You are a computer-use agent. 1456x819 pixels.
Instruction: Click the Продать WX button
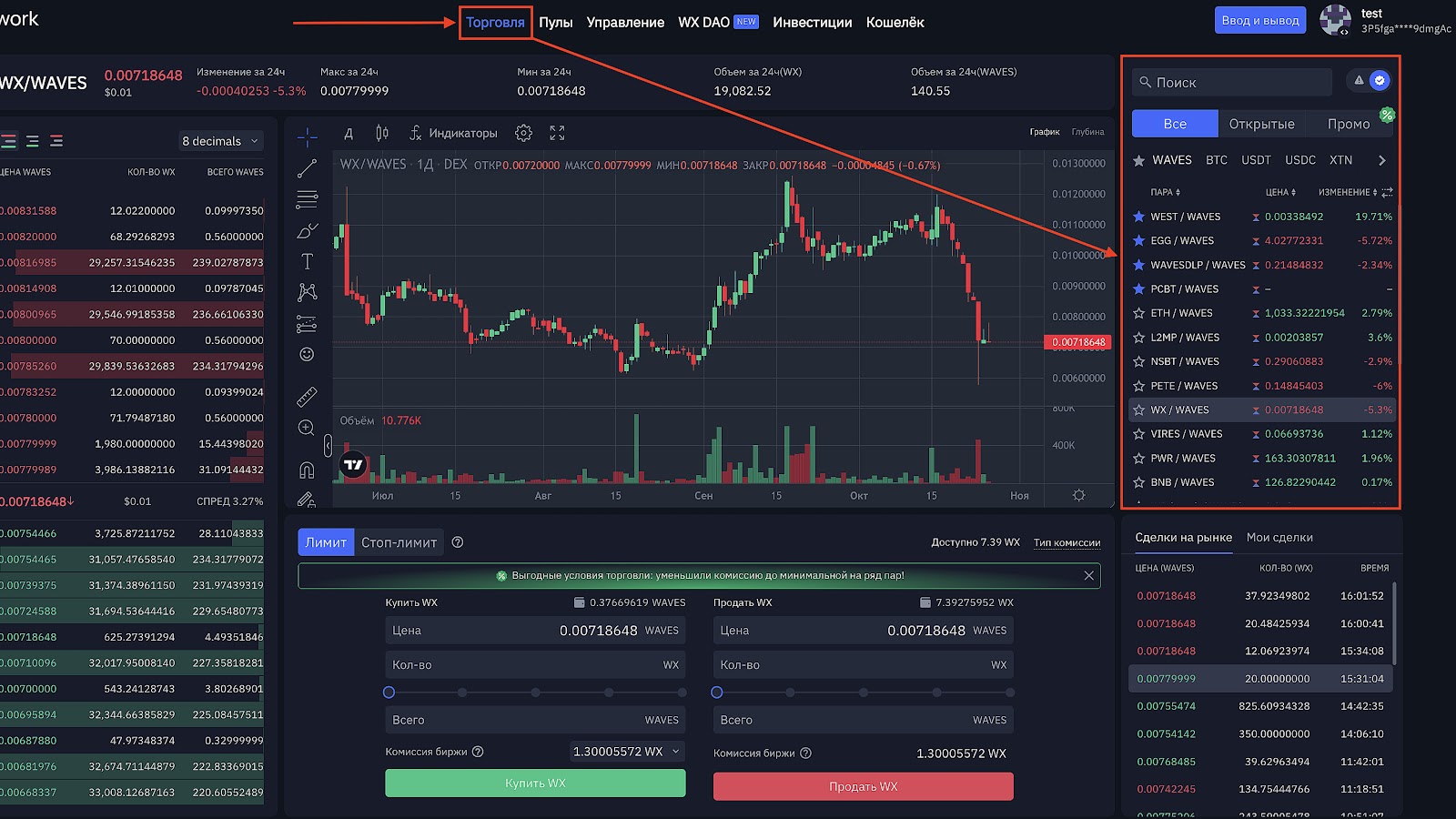click(x=863, y=786)
